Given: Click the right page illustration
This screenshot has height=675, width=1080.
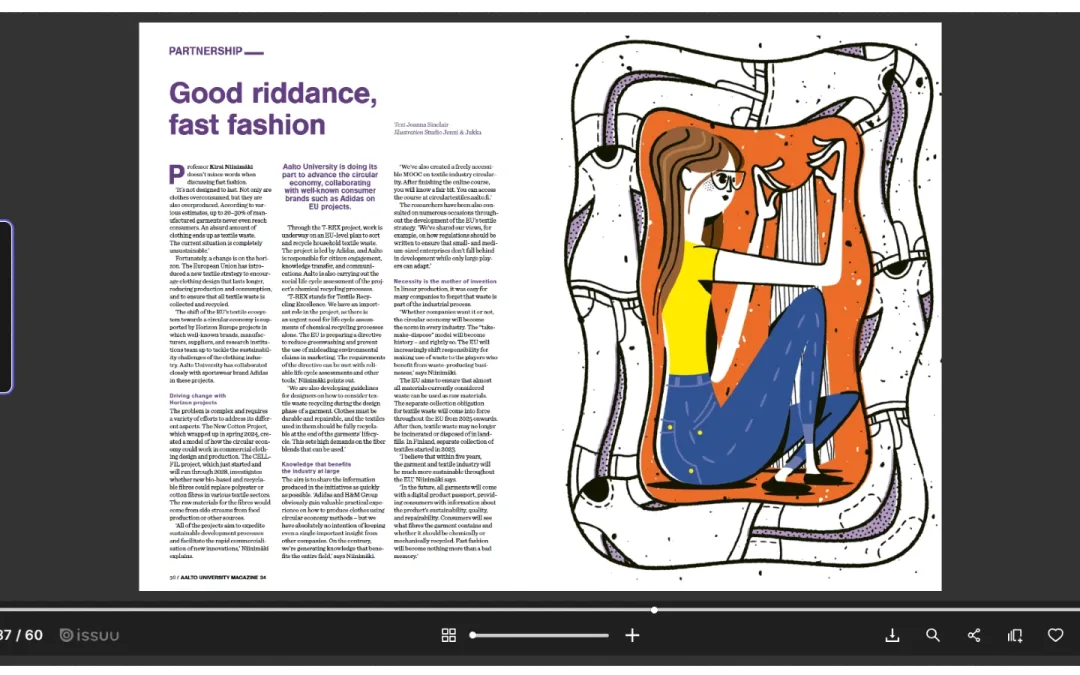Looking at the screenshot, I should (x=751, y=307).
